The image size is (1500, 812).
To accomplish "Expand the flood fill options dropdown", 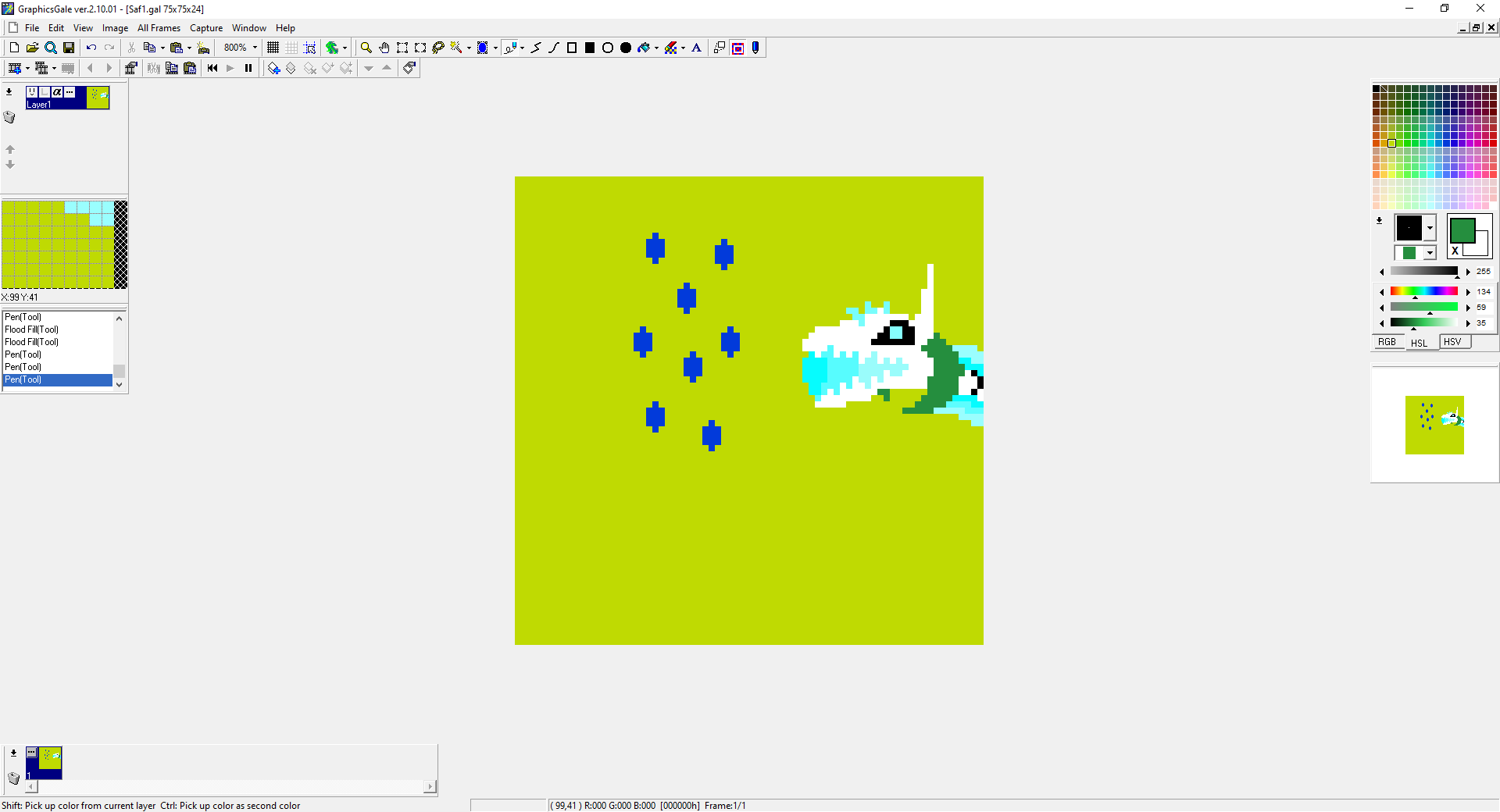I will (656, 48).
